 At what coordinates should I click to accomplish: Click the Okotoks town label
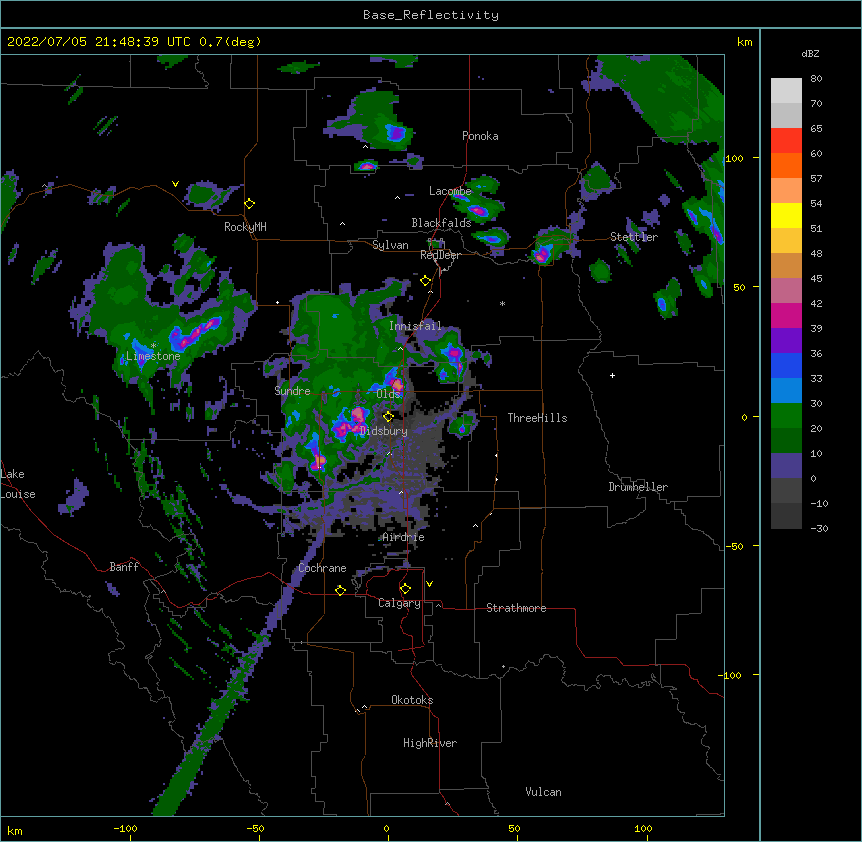click(x=412, y=700)
